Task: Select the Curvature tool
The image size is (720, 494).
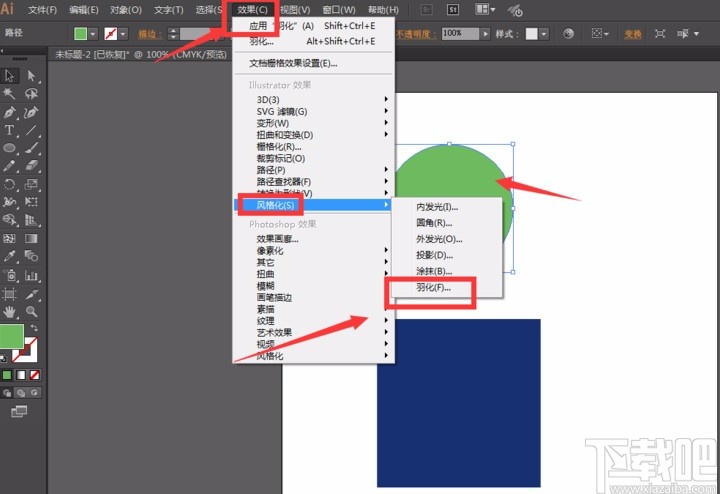Action: [31, 112]
